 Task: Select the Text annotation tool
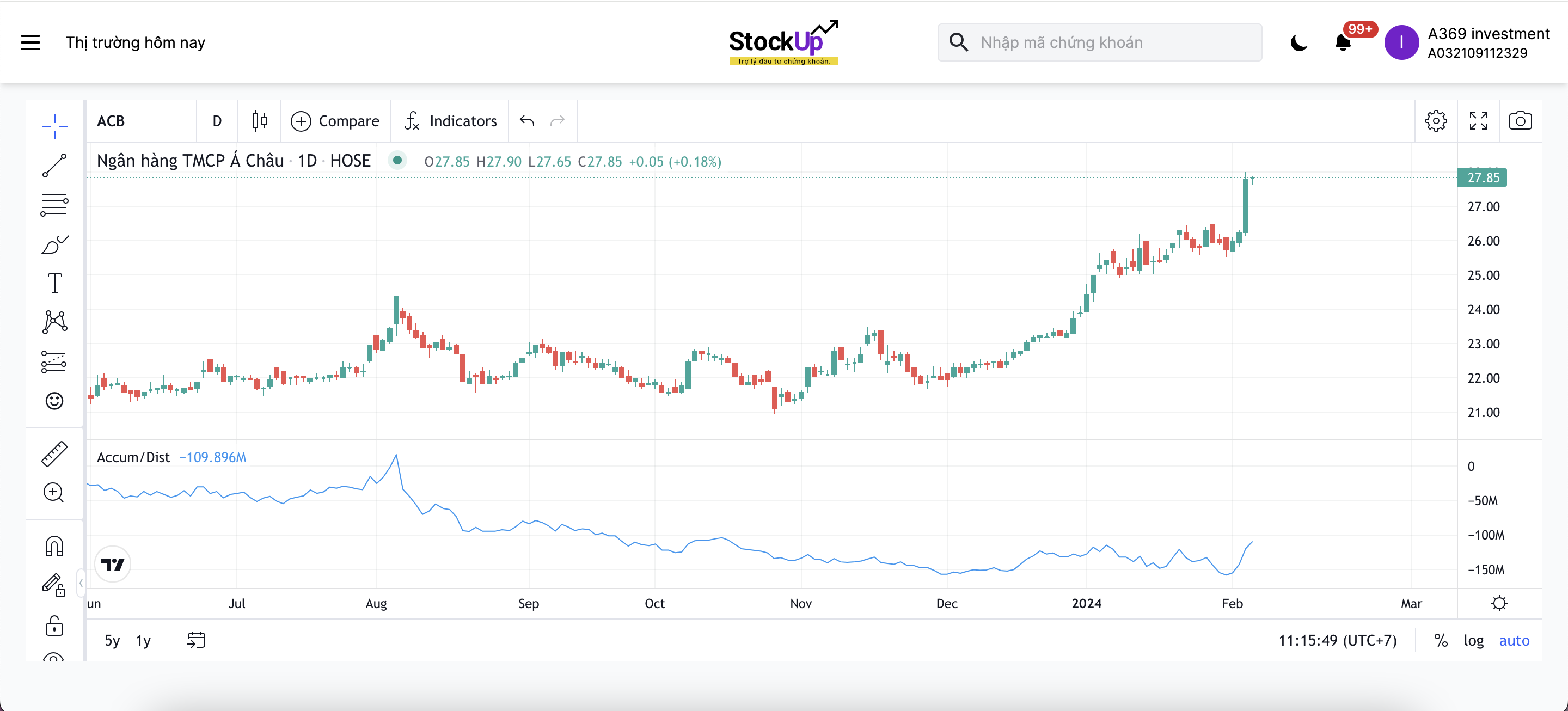[55, 283]
